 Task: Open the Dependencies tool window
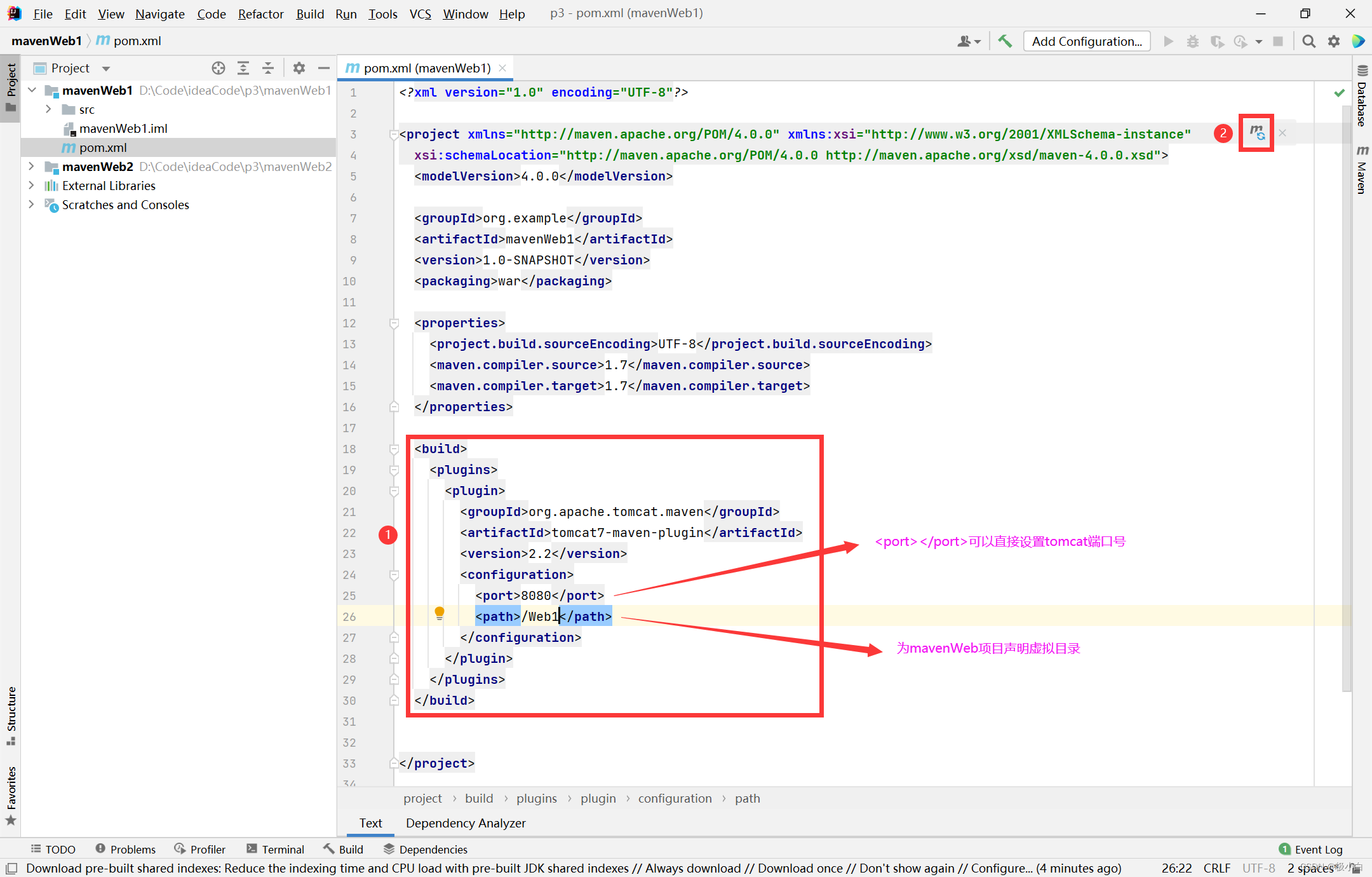pyautogui.click(x=426, y=849)
